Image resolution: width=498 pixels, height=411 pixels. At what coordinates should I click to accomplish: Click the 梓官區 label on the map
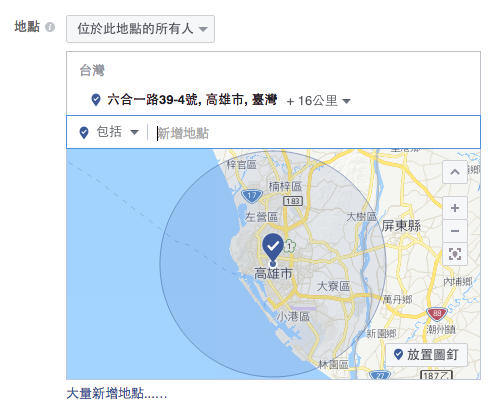[242, 164]
